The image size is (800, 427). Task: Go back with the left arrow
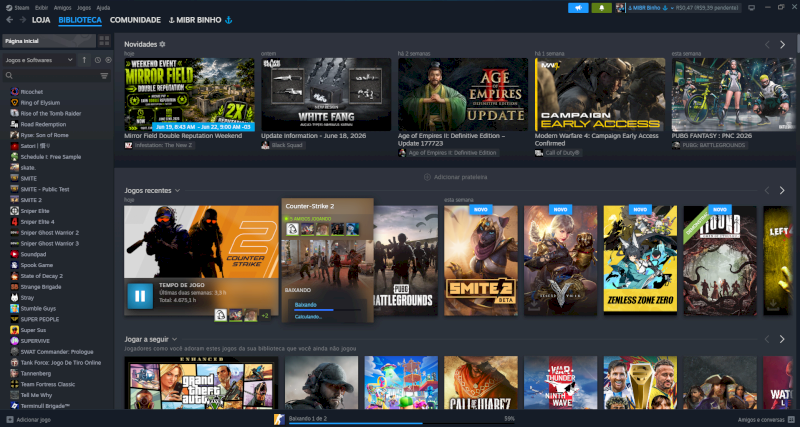coord(9,20)
